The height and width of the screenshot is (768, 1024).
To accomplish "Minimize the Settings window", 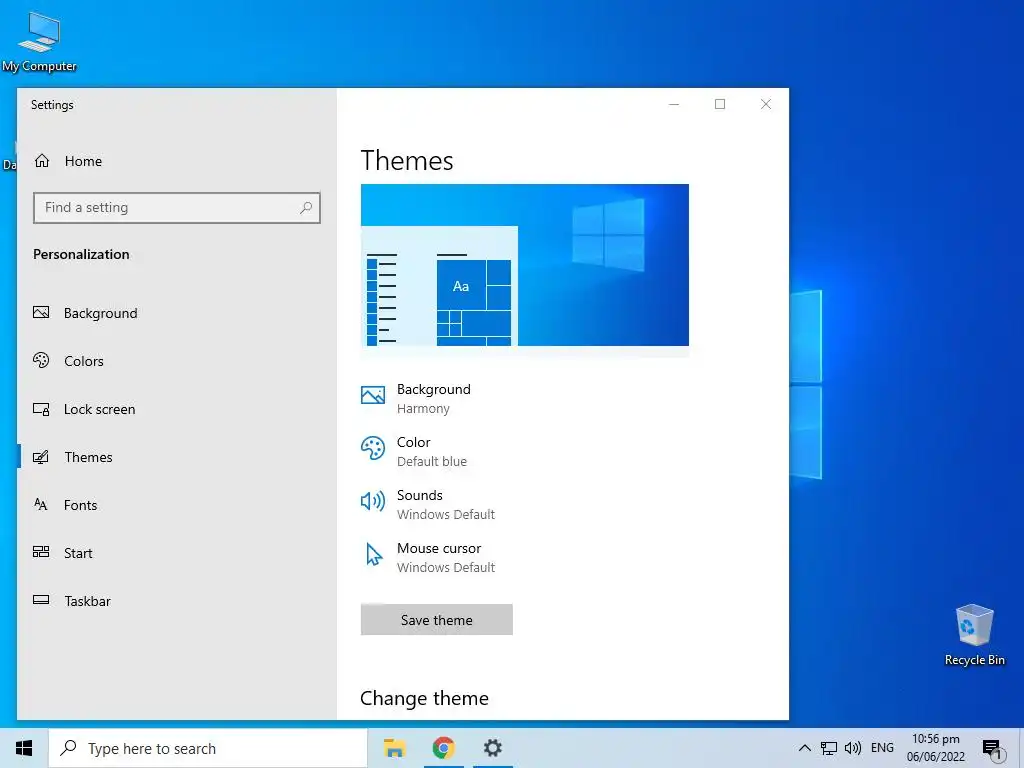I will (674, 104).
